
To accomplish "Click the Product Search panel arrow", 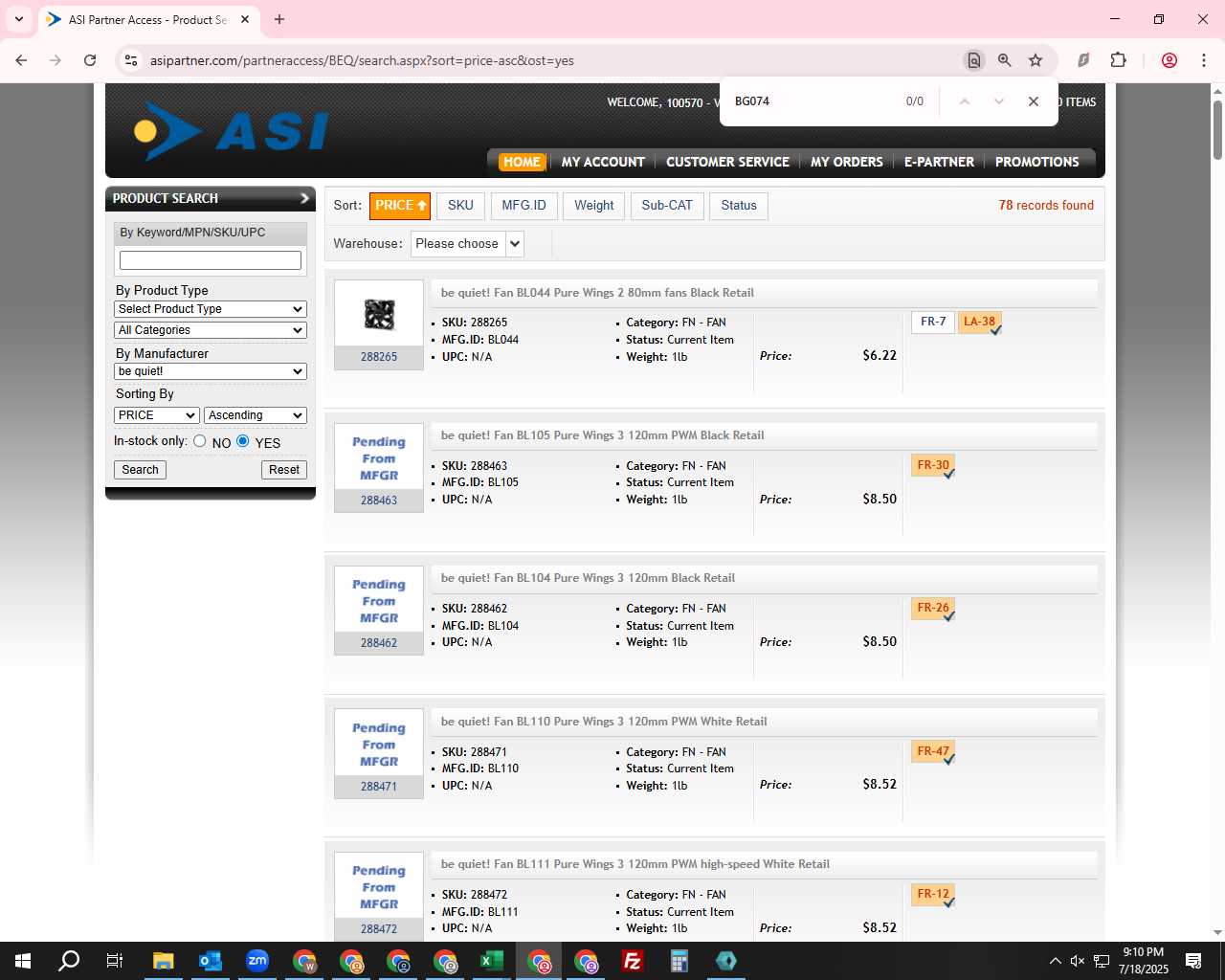I will pyautogui.click(x=304, y=198).
